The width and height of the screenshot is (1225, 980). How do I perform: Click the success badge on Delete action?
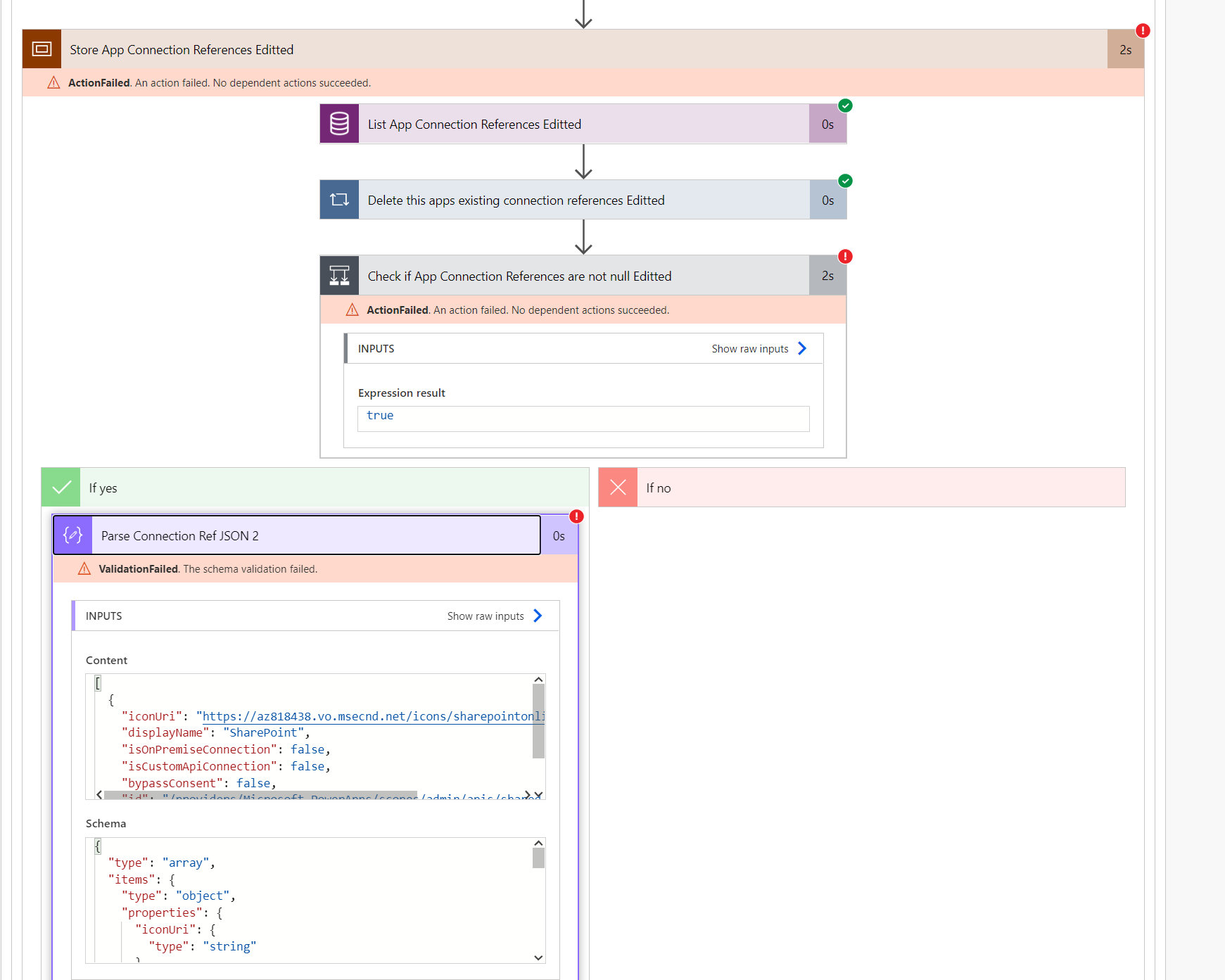[845, 181]
